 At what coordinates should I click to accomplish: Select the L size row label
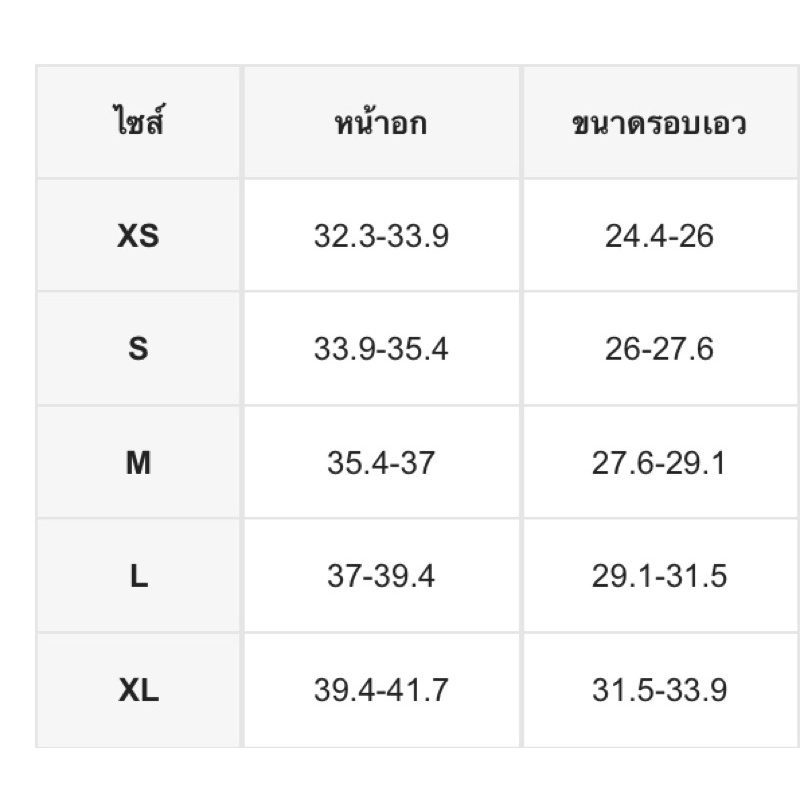[x=138, y=576]
